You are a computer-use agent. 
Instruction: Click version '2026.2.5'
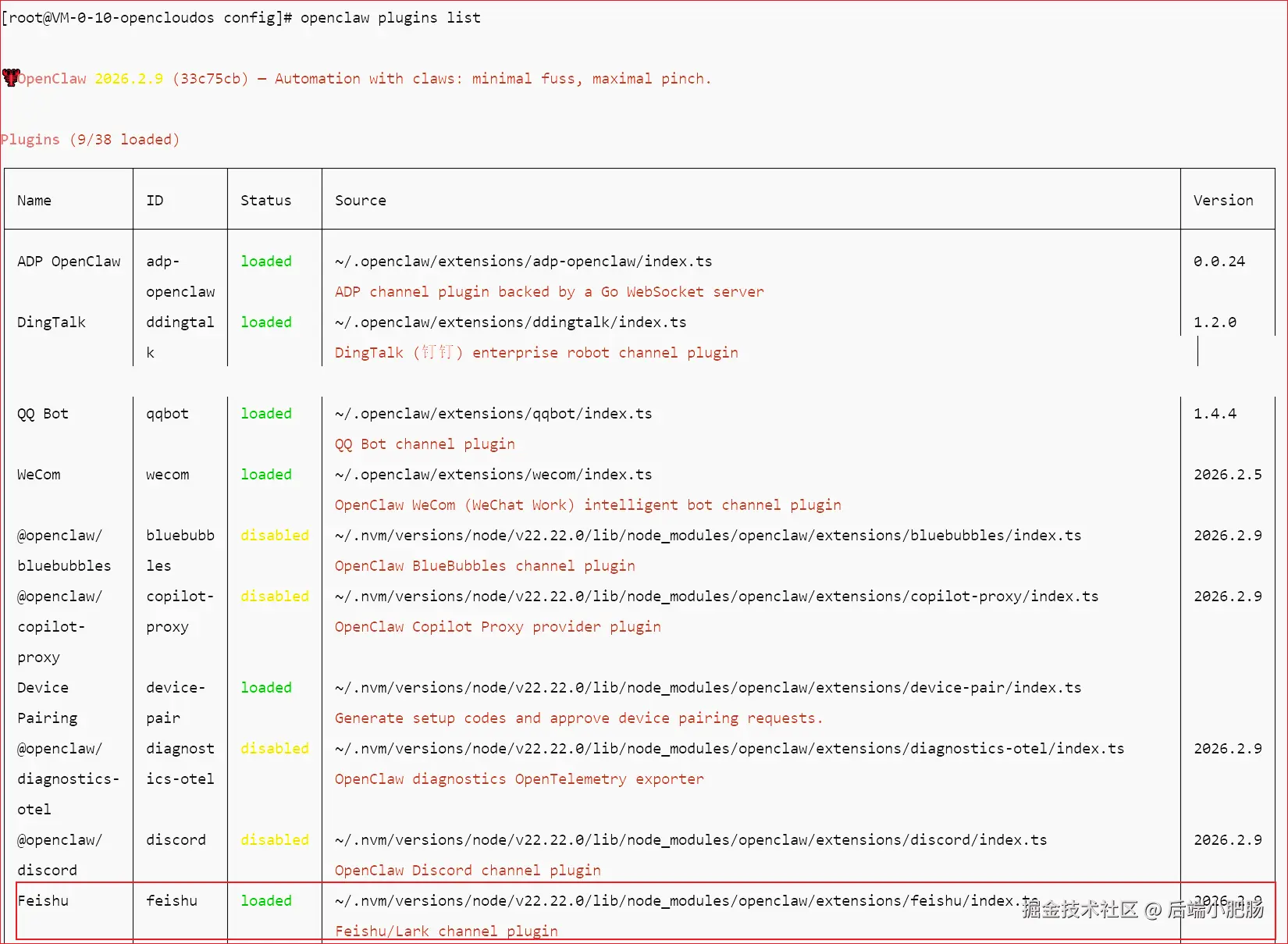pos(1228,475)
